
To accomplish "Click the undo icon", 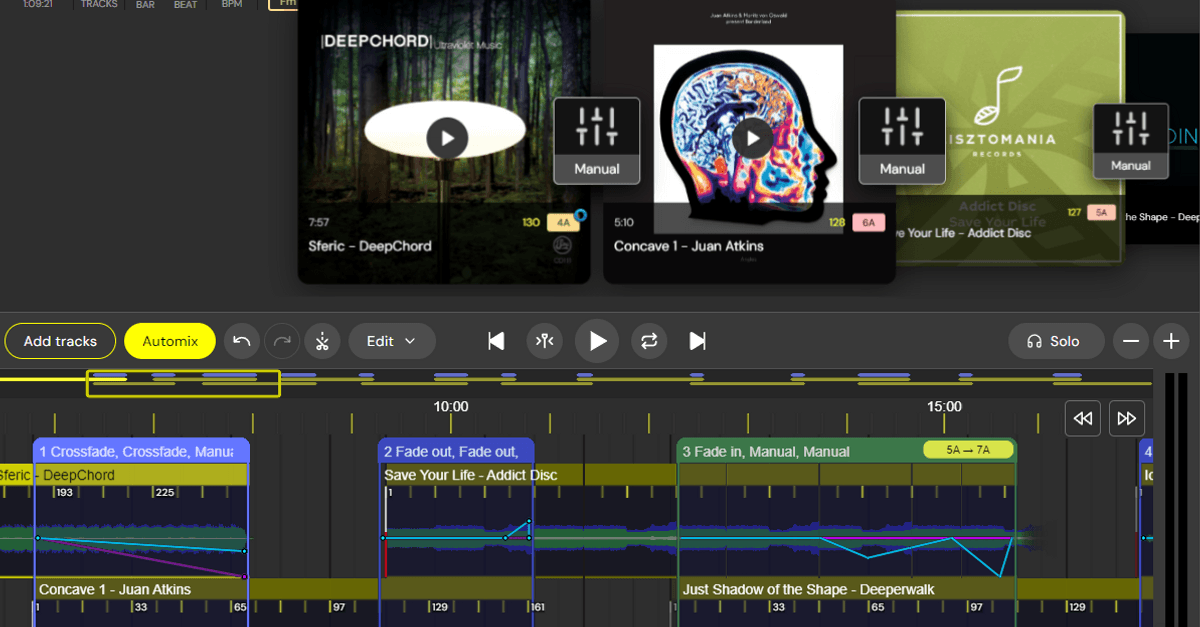I will 241,341.
